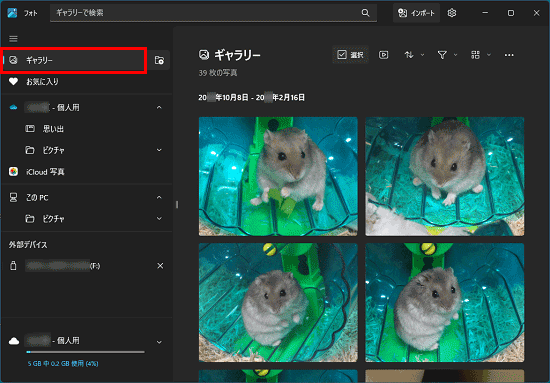Click the インポート import button
This screenshot has width=550, height=383.
click(x=416, y=13)
